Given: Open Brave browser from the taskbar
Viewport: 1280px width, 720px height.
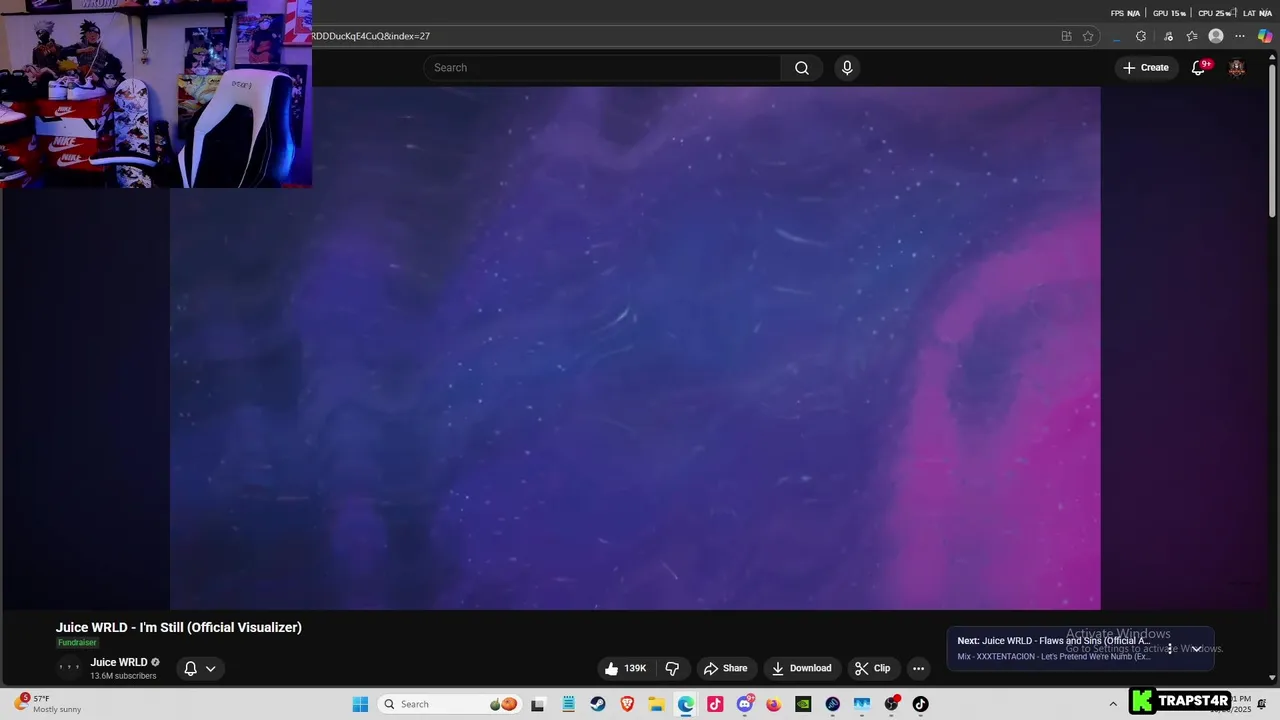Looking at the screenshot, I should click(x=627, y=704).
